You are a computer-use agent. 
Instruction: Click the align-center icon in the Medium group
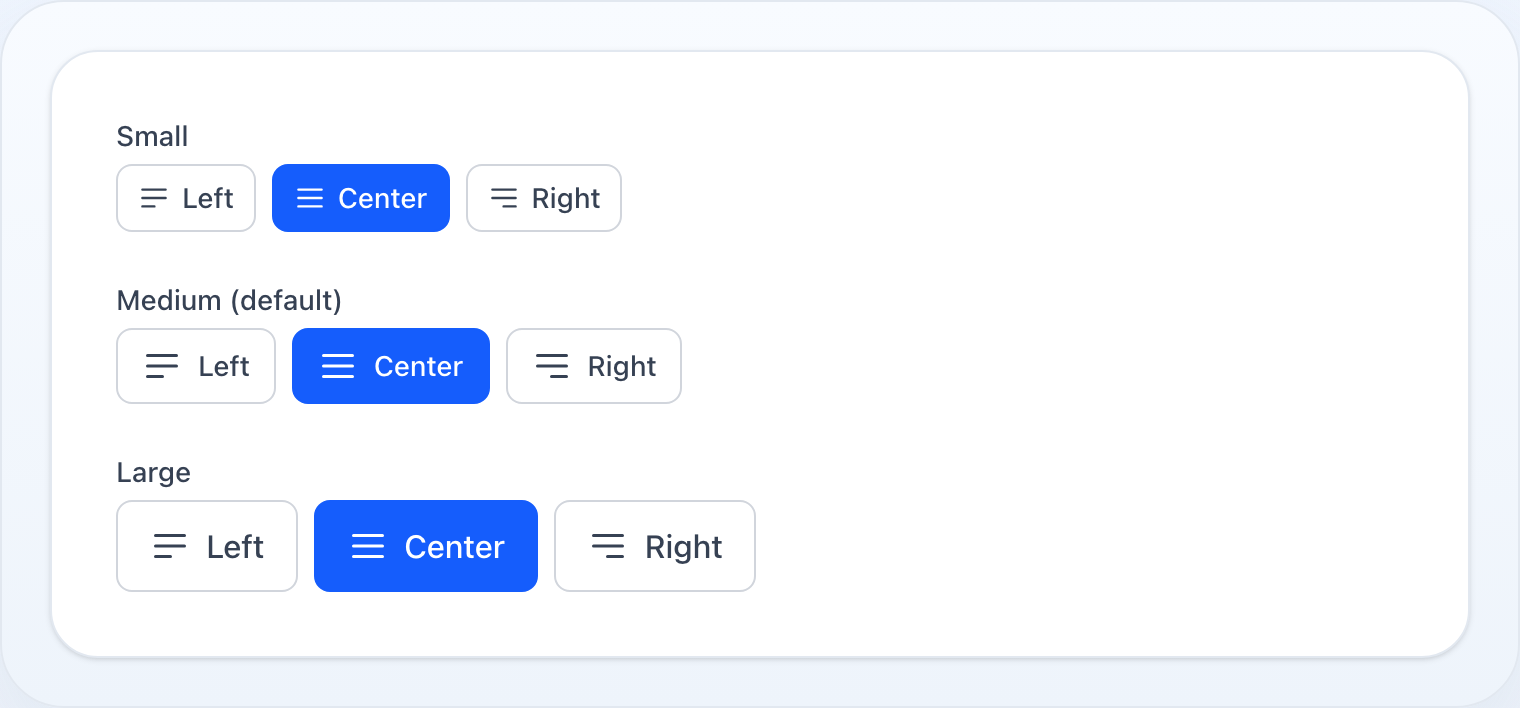pyautogui.click(x=338, y=366)
